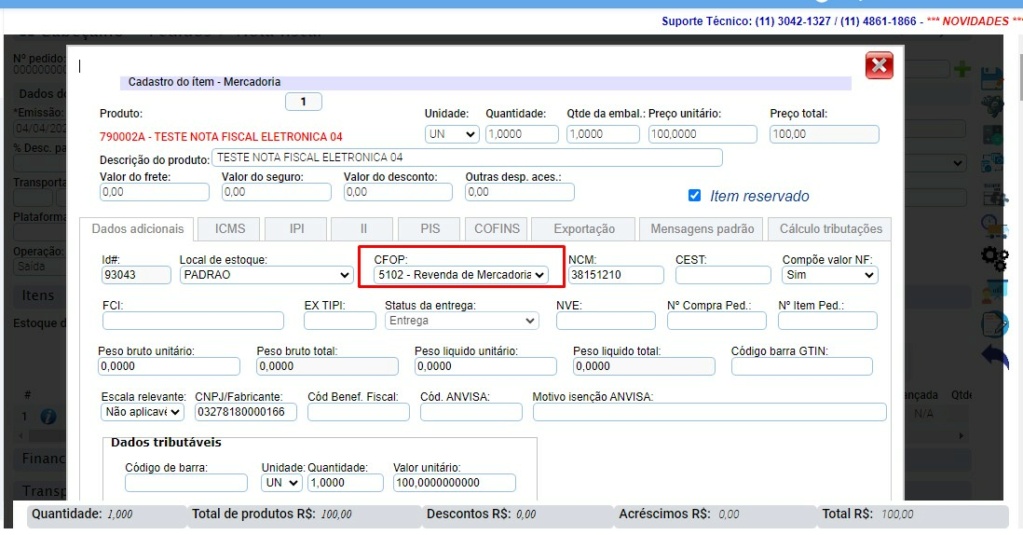Click the Nº Item Ped. field

pos(827,320)
